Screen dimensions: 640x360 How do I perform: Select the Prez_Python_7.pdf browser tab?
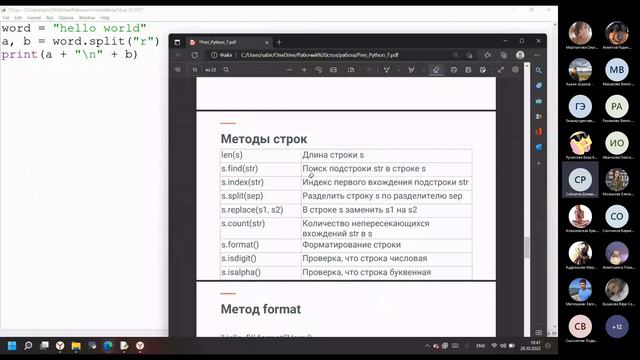(x=229, y=42)
